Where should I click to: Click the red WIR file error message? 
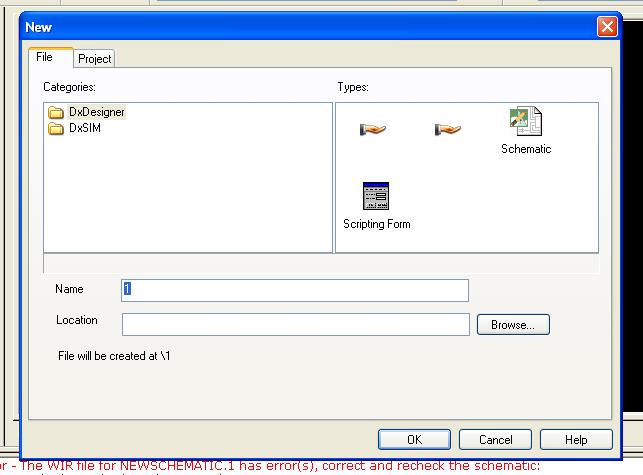pos(270,466)
